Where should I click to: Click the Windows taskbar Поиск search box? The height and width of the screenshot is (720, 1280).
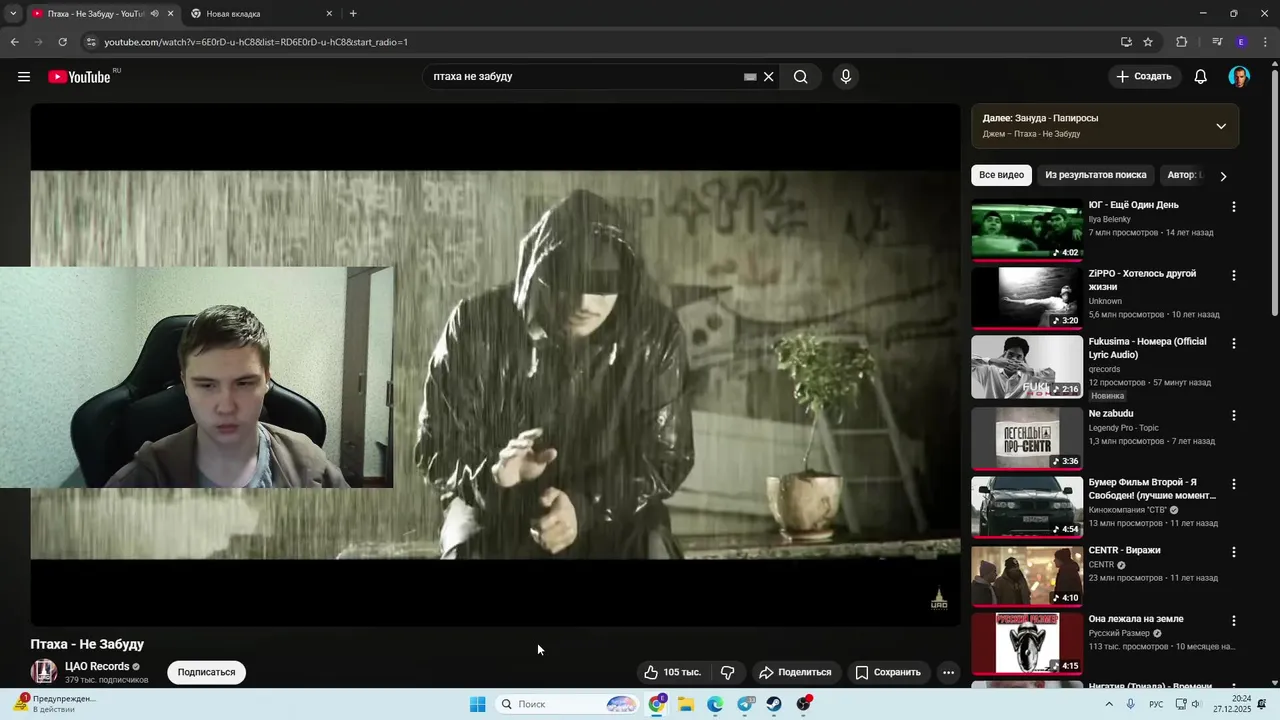point(566,704)
